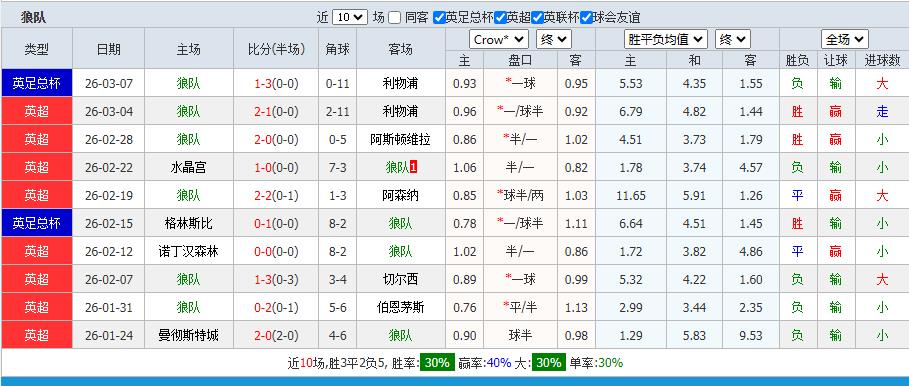
Task: Click the 英足总杯 label on the 26-02-15 row
Action: click(x=37, y=223)
